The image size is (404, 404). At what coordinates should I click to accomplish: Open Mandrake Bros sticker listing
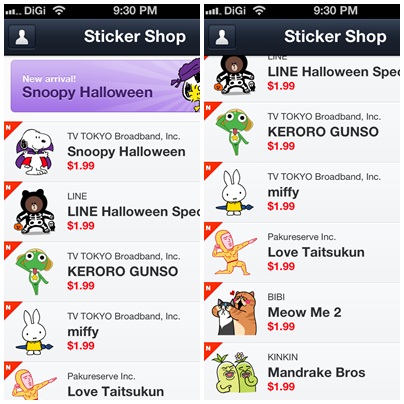coord(302,371)
